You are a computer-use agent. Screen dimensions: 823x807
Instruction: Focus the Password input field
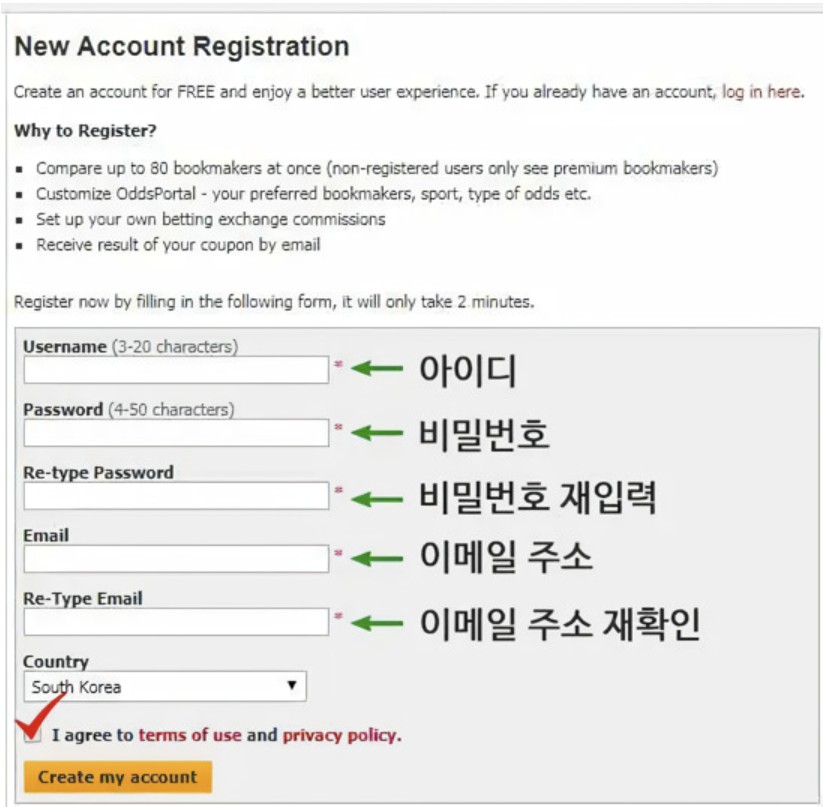click(x=176, y=432)
